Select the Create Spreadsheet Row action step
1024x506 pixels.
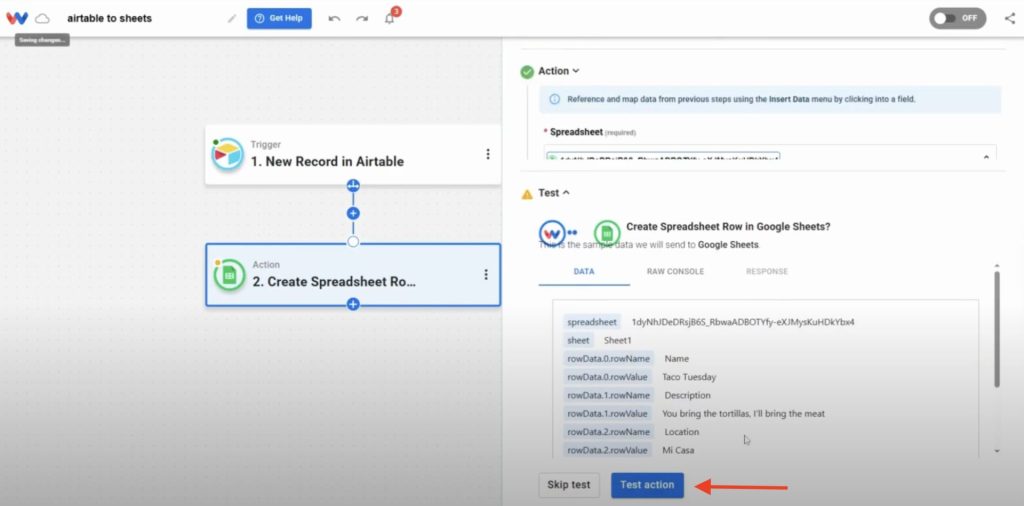(353, 274)
